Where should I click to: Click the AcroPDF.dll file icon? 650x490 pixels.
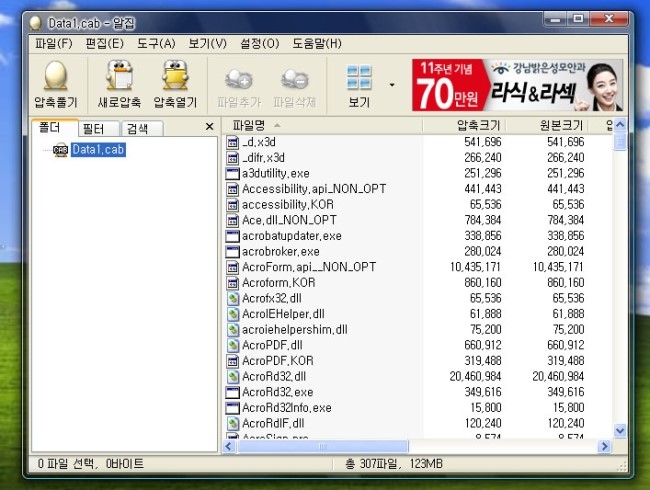[233, 345]
